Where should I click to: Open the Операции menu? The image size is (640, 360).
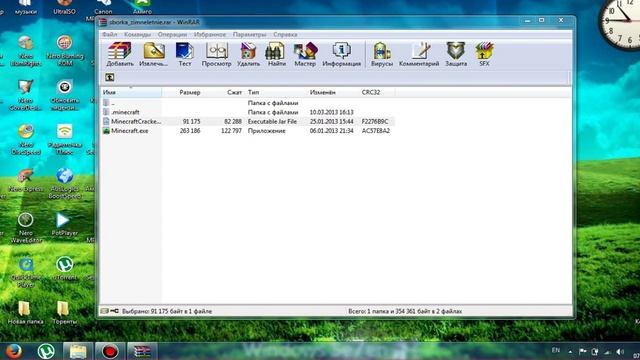(x=172, y=34)
